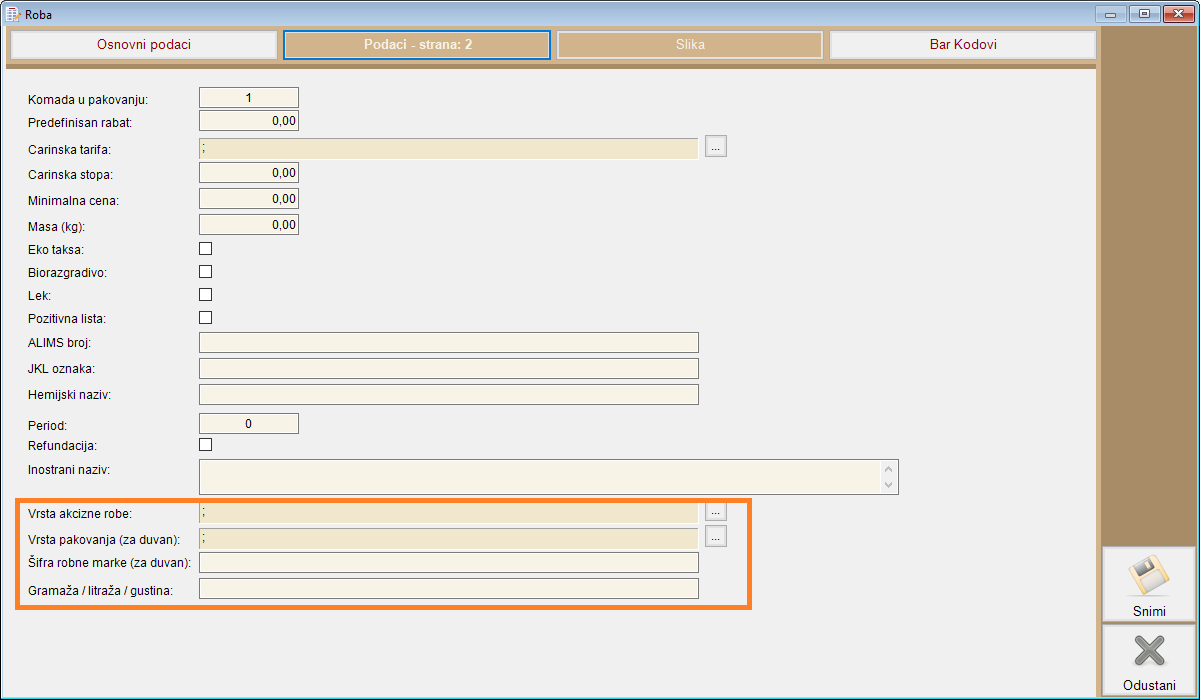Open Vrsta akcizne robe lookup button
Image resolution: width=1200 pixels, height=700 pixels.
pos(715,511)
